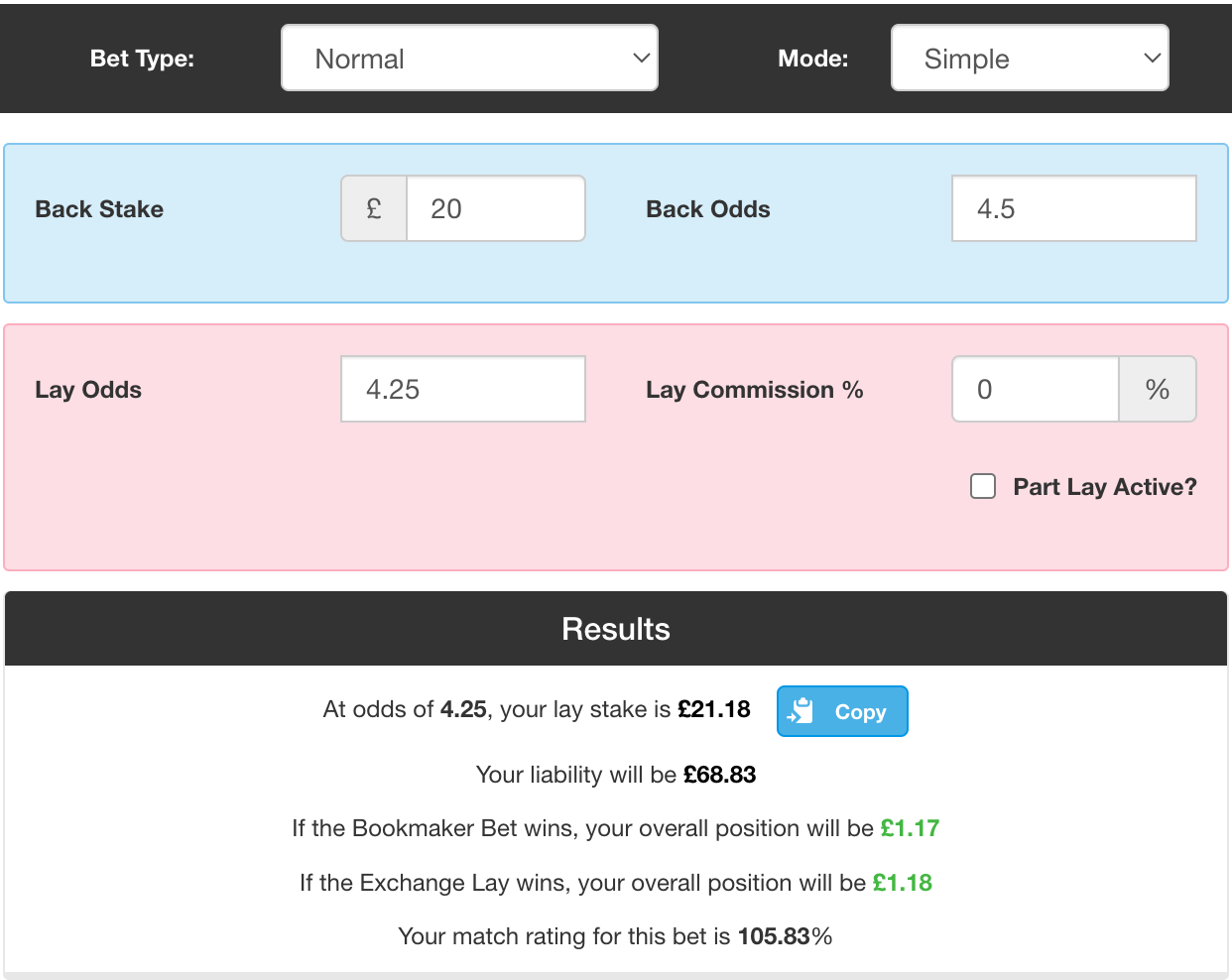Screen dimensions: 1232x980
Task: Open the Bet Type selector showing Normal
Action: tap(469, 58)
